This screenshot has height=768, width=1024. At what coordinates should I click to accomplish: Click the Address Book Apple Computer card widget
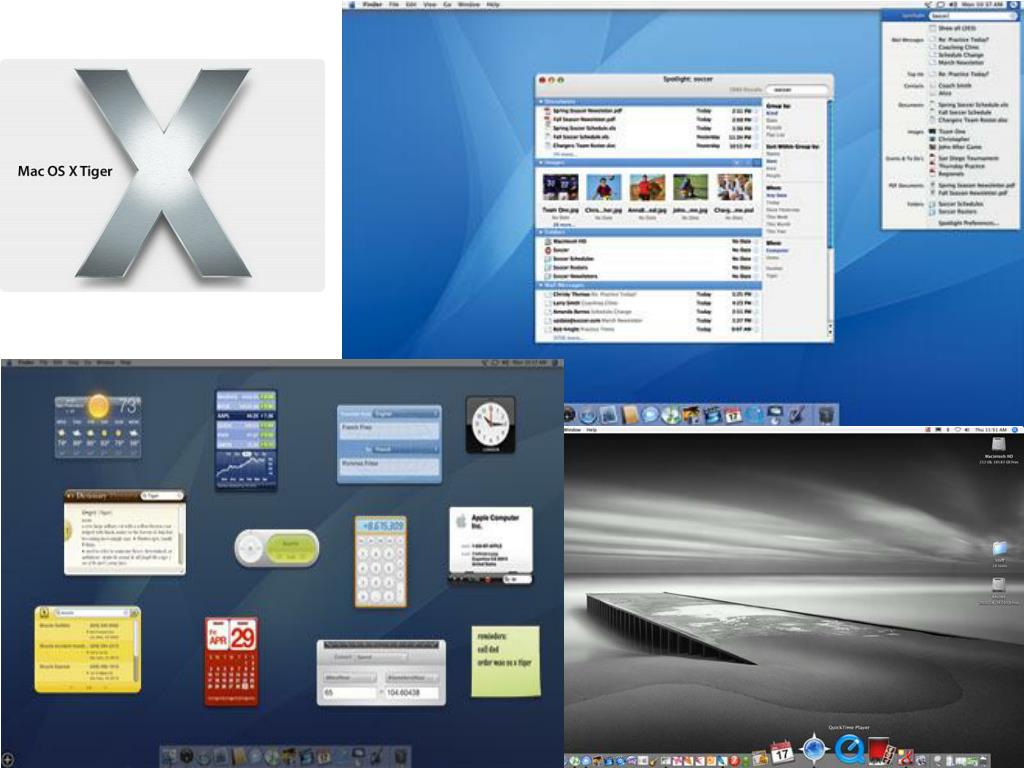[491, 545]
